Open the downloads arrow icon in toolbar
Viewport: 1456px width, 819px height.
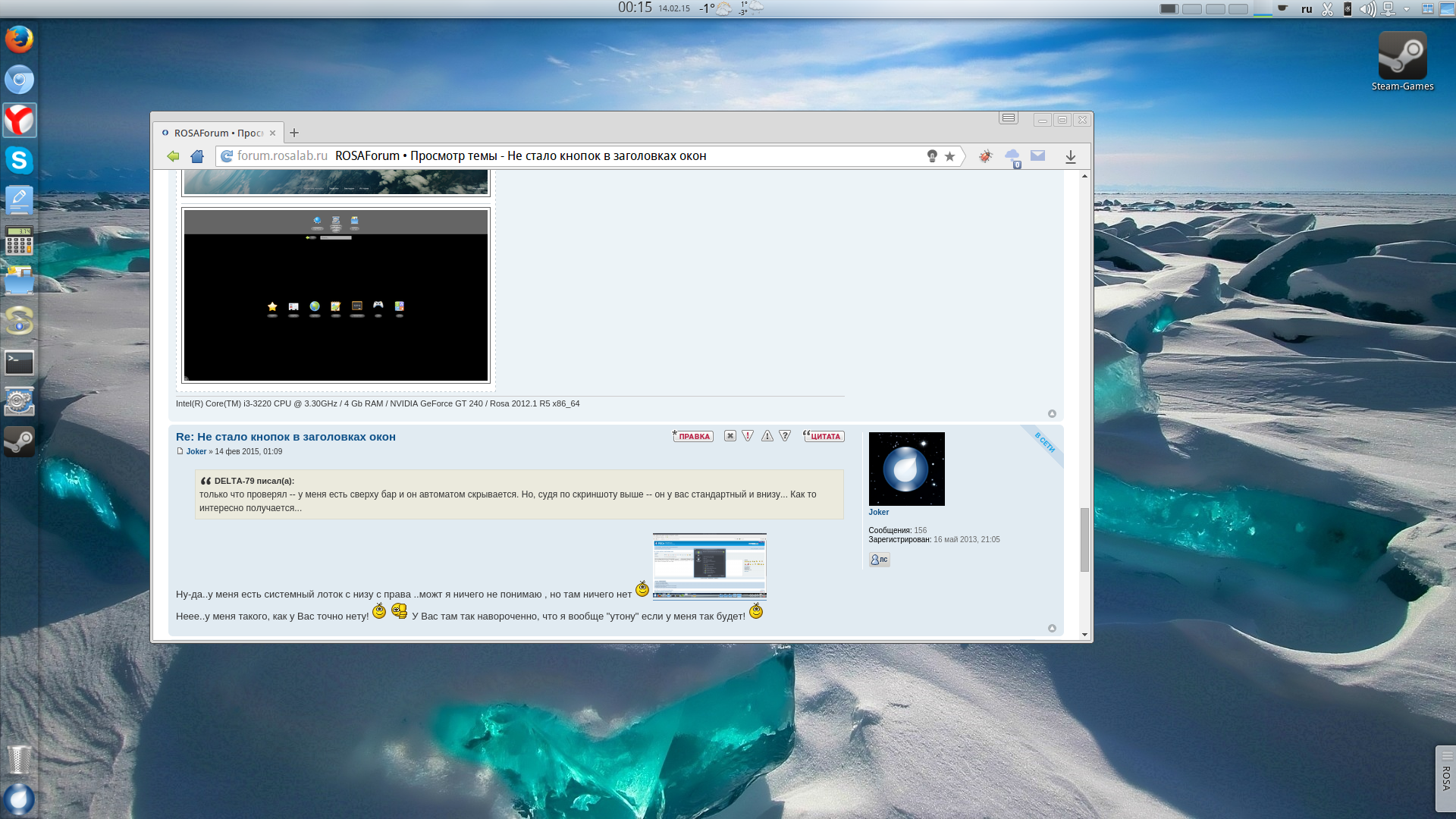[x=1070, y=156]
